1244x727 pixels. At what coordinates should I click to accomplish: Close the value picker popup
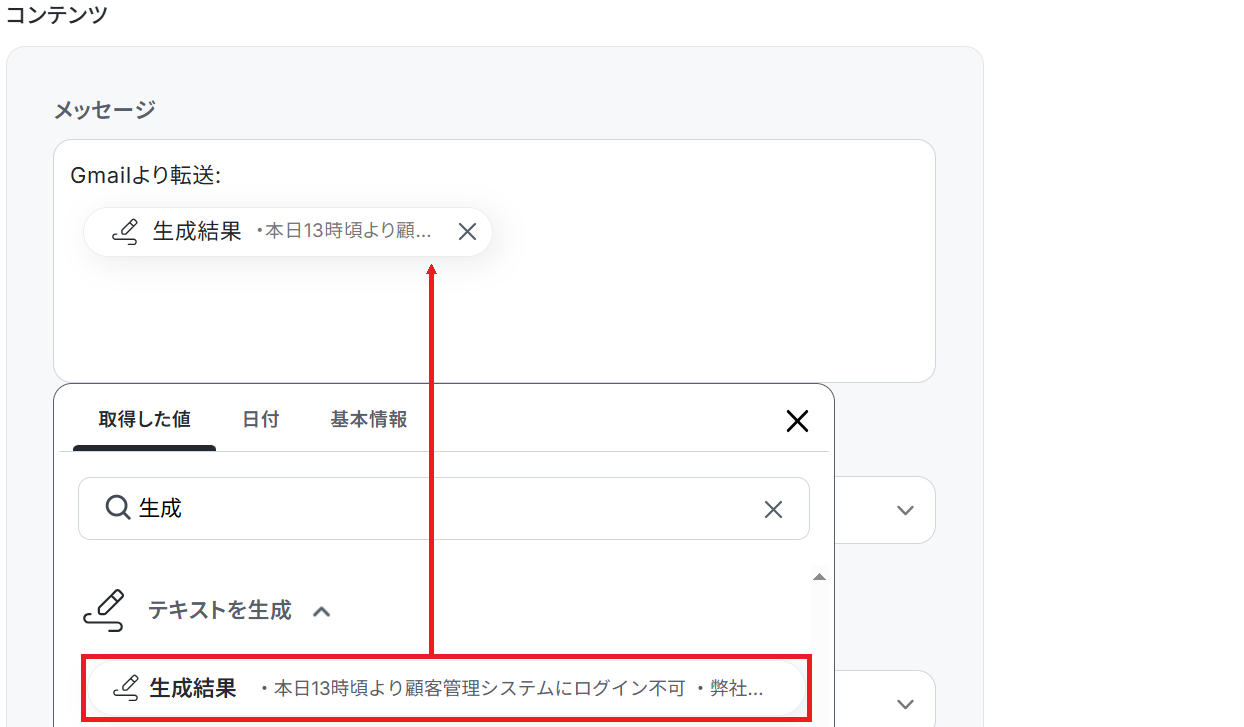[797, 421]
